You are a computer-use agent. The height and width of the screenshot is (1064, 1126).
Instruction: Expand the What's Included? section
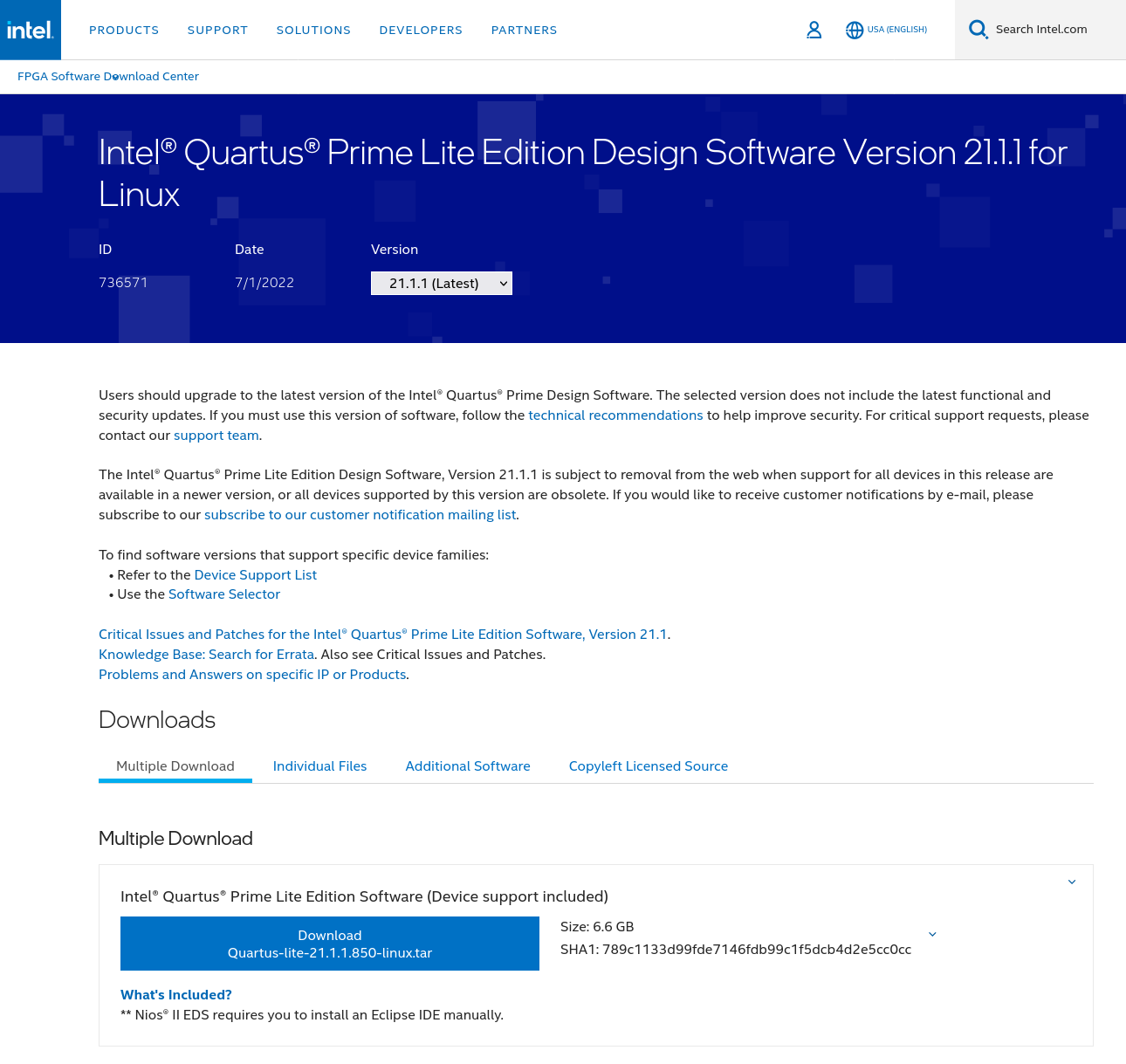click(x=175, y=994)
